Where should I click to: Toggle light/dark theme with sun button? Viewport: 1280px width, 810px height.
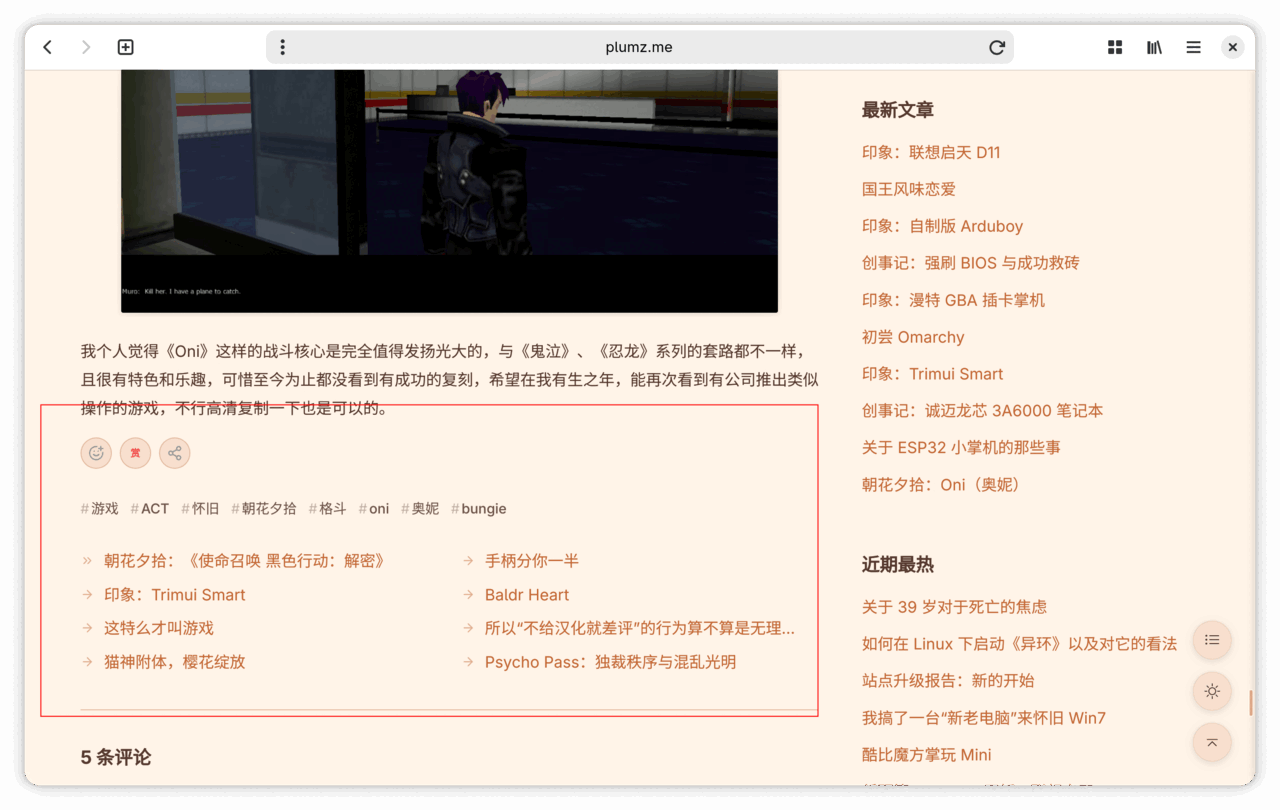(1212, 691)
